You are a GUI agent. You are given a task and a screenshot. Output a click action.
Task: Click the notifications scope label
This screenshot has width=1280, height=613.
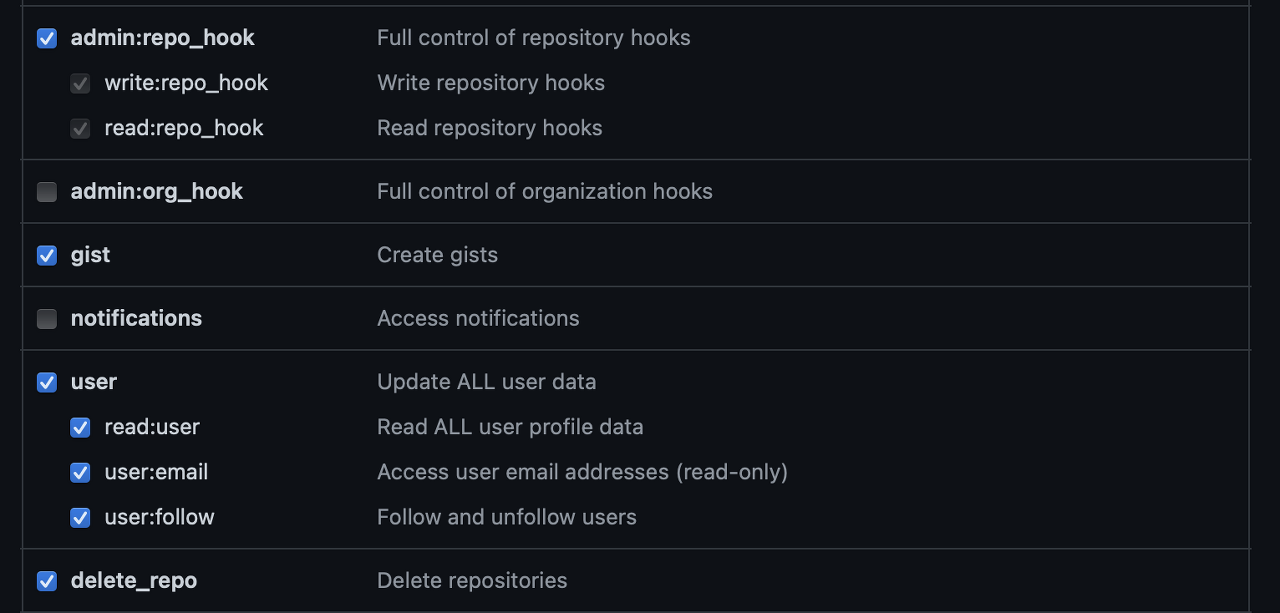pos(136,318)
